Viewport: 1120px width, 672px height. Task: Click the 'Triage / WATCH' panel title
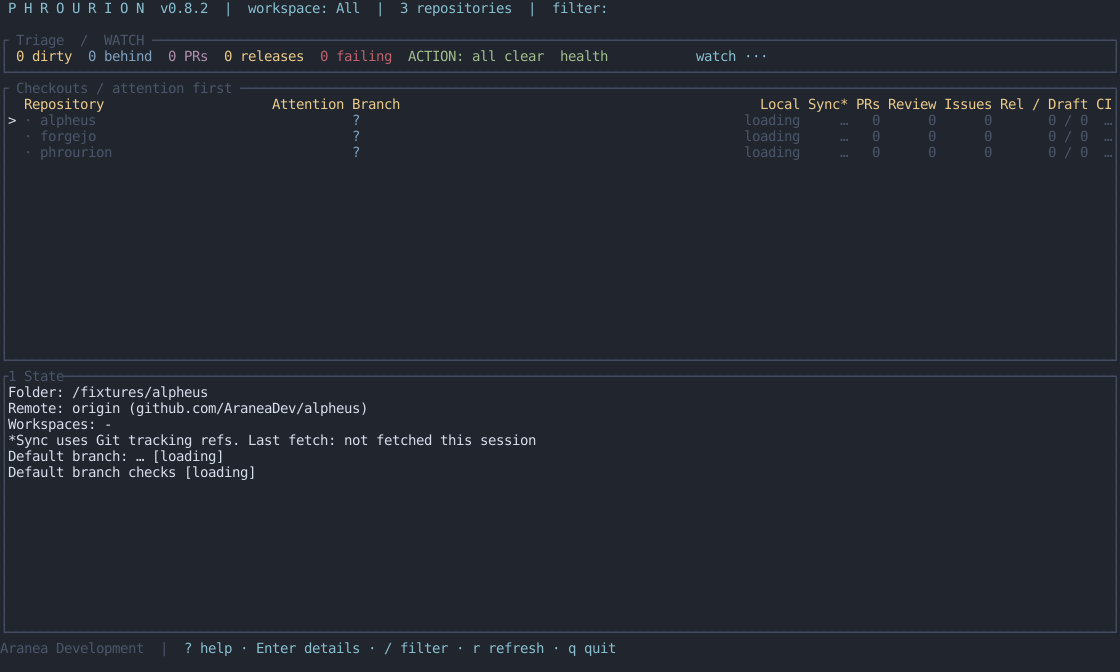(80, 41)
